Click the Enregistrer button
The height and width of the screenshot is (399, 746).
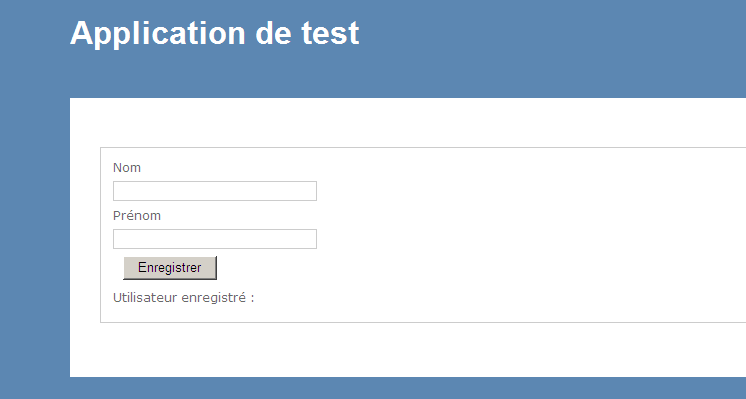170,268
